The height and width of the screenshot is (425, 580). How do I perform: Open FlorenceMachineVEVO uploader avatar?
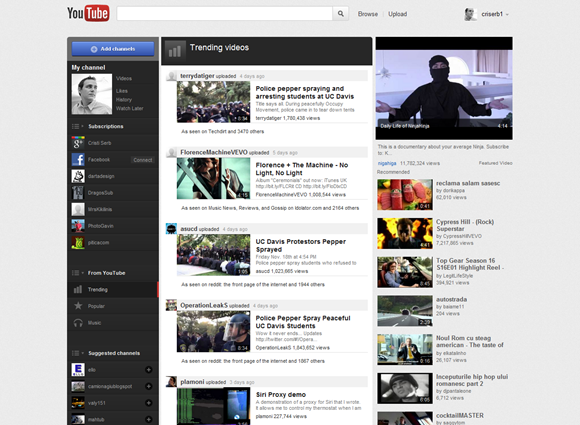[171, 152]
